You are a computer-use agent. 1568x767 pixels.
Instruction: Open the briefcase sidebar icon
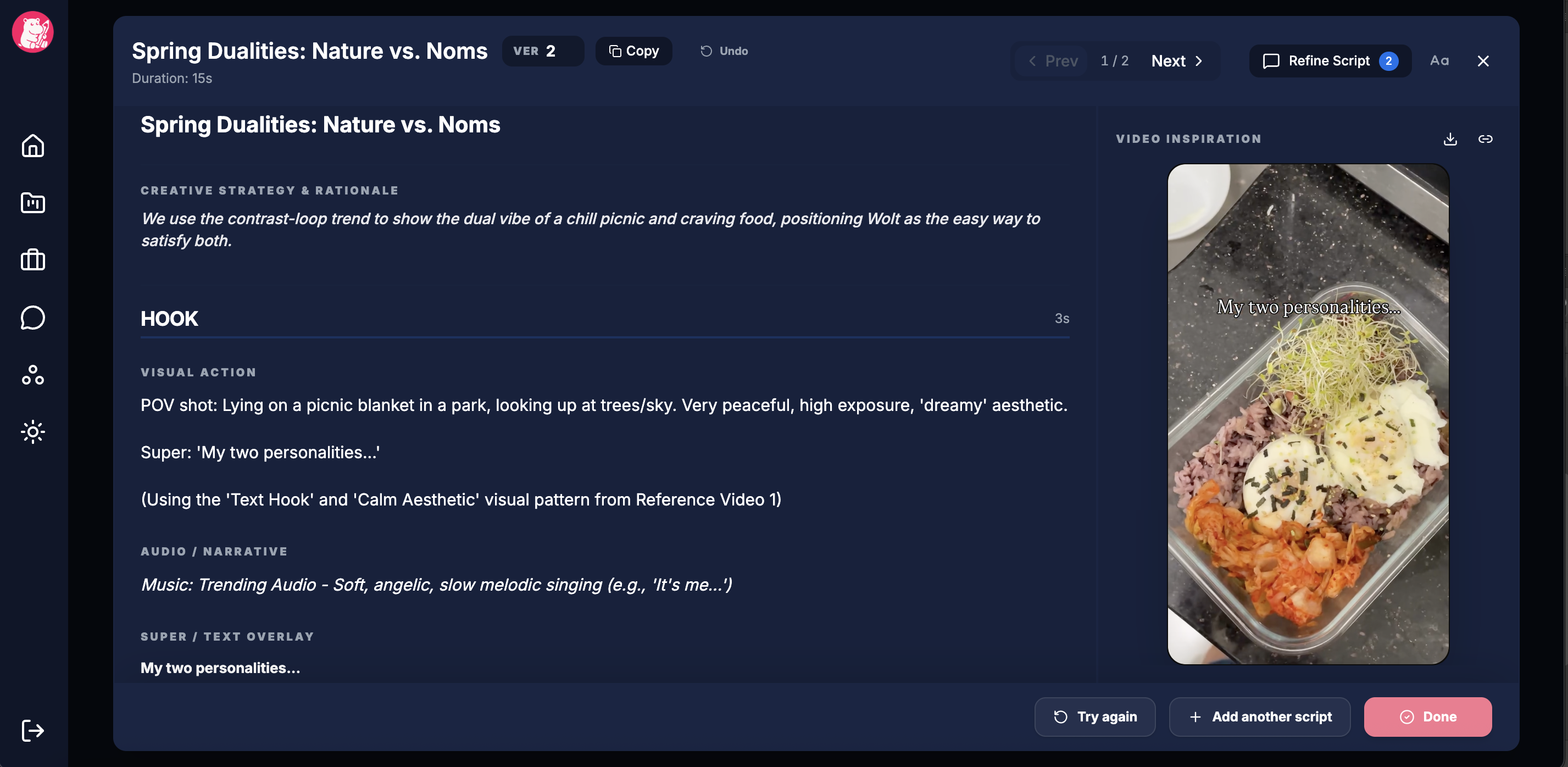(x=33, y=260)
